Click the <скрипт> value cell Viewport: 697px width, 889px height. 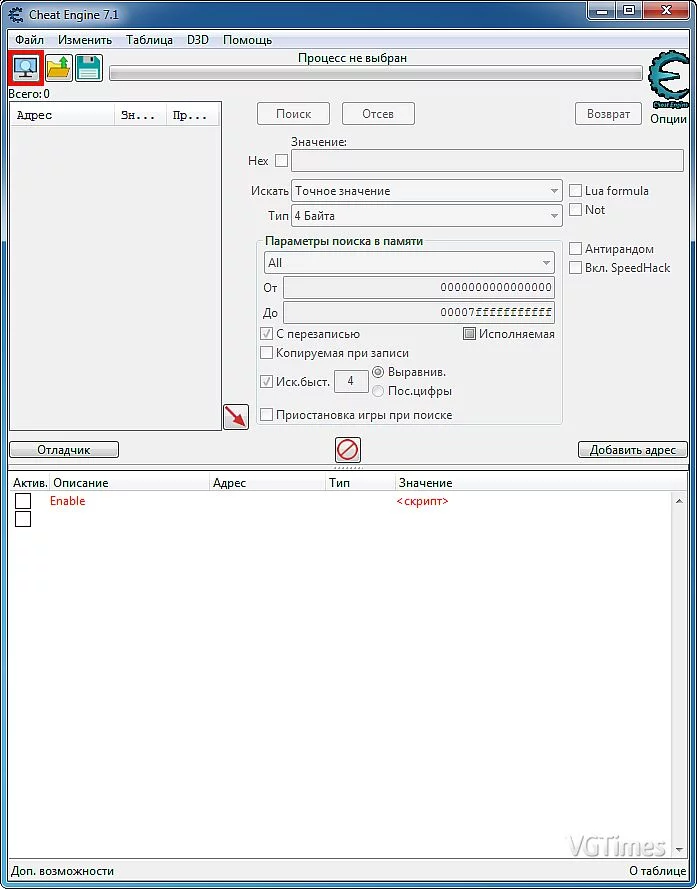click(423, 501)
